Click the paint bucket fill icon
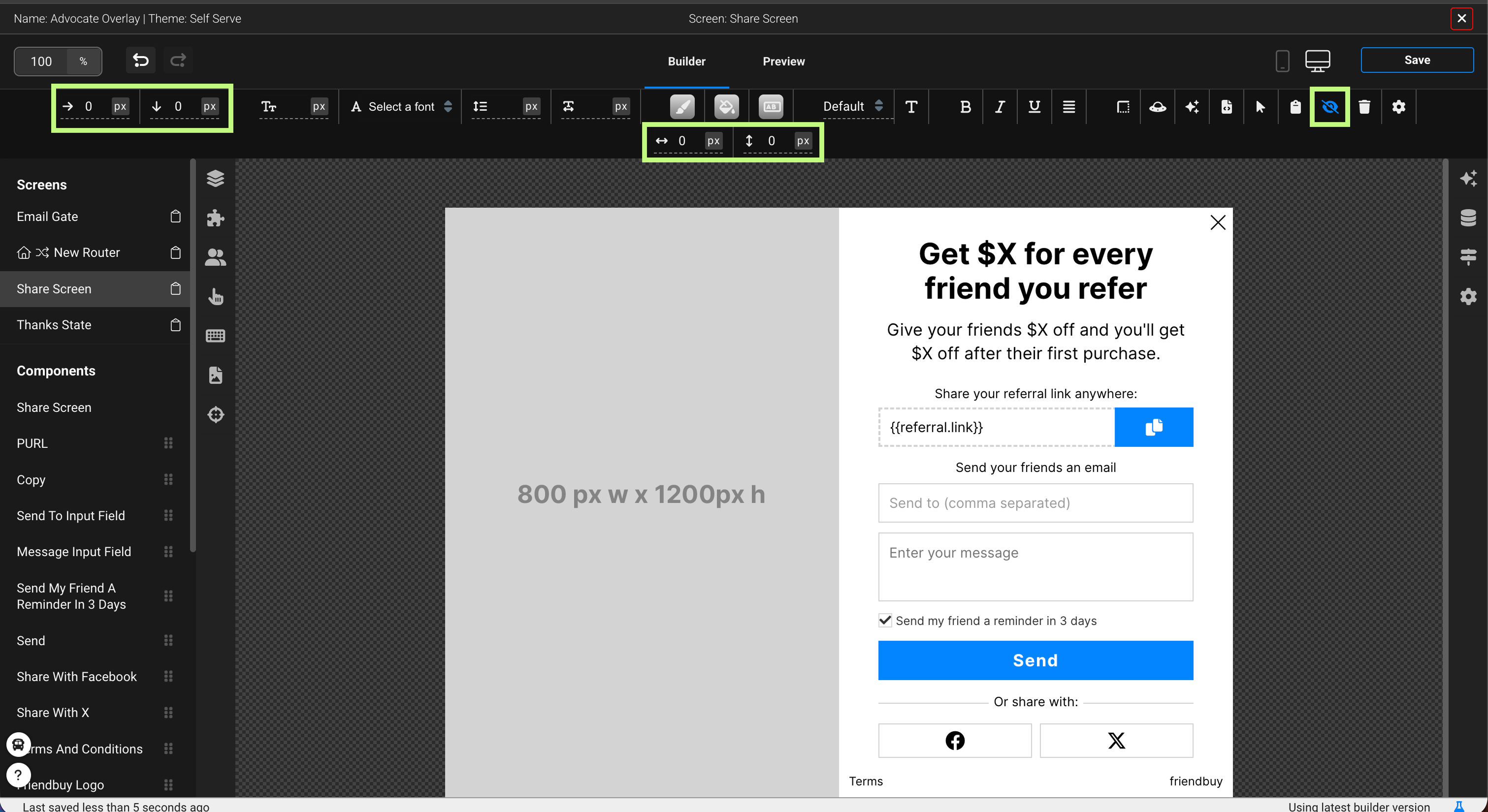Screen dimensions: 1488x812 click(726, 107)
